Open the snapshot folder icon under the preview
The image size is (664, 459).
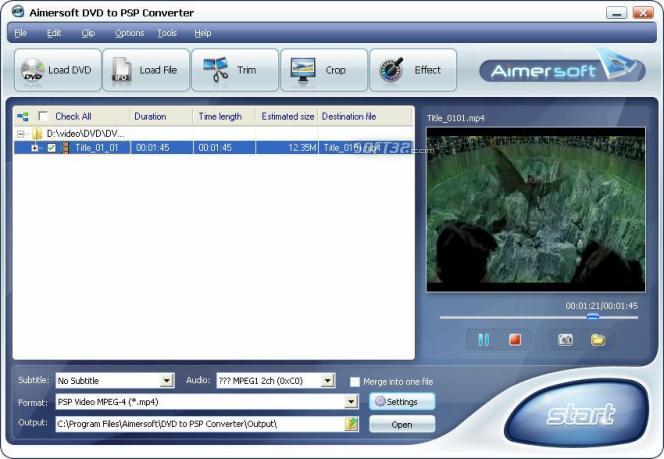click(x=598, y=340)
